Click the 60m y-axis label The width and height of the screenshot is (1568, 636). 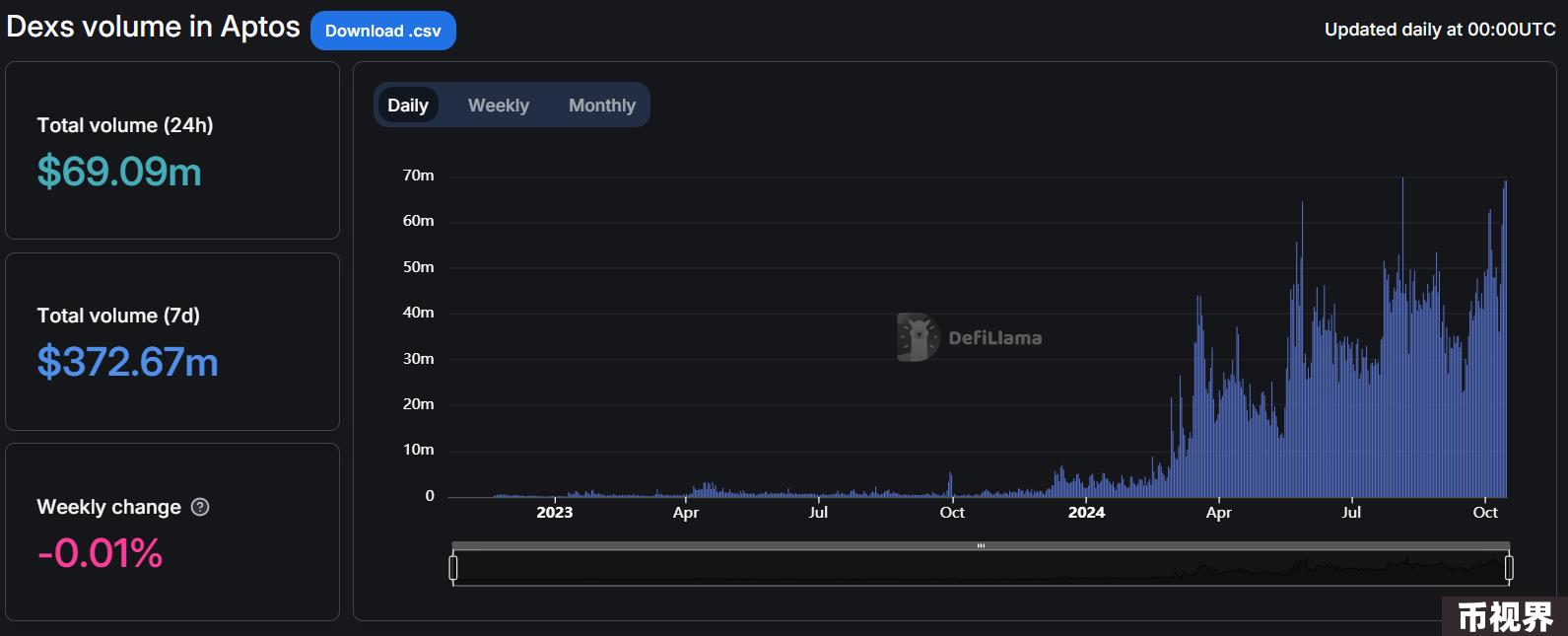tap(418, 221)
